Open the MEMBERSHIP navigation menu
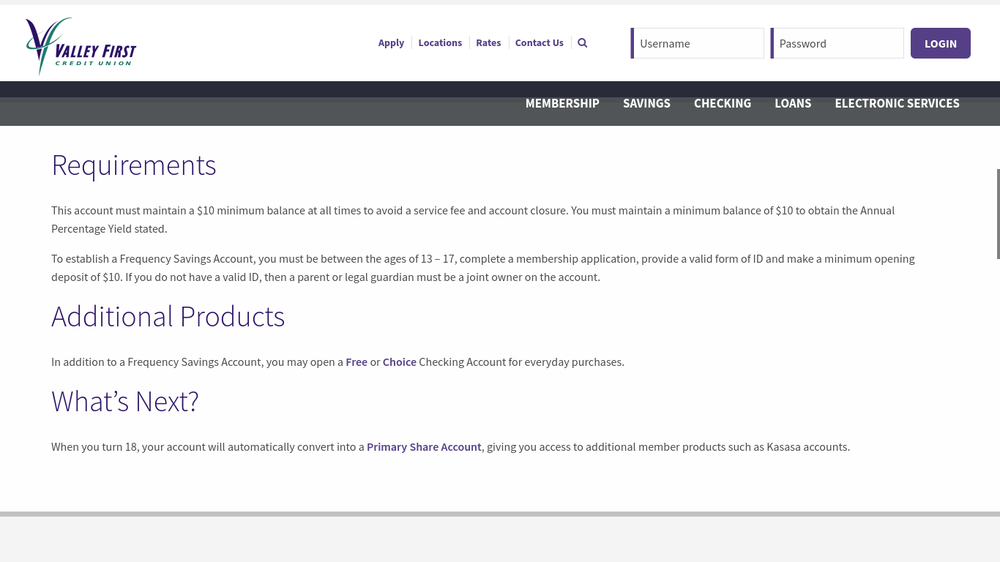Image resolution: width=1000 pixels, height=562 pixels. [562, 103]
